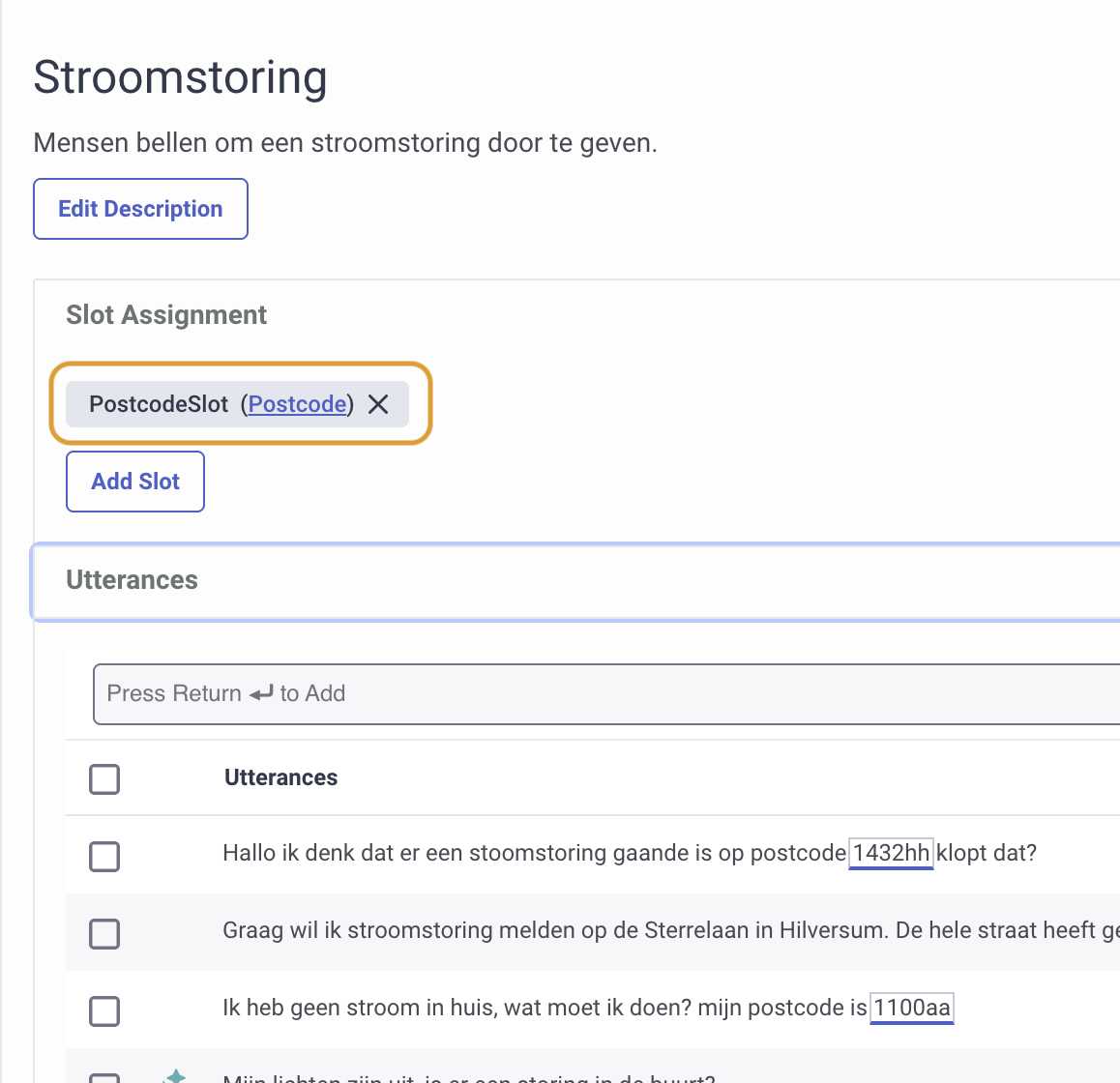Tick the select-all checkbox in the table header
This screenshot has height=1083, width=1120.
click(x=104, y=778)
